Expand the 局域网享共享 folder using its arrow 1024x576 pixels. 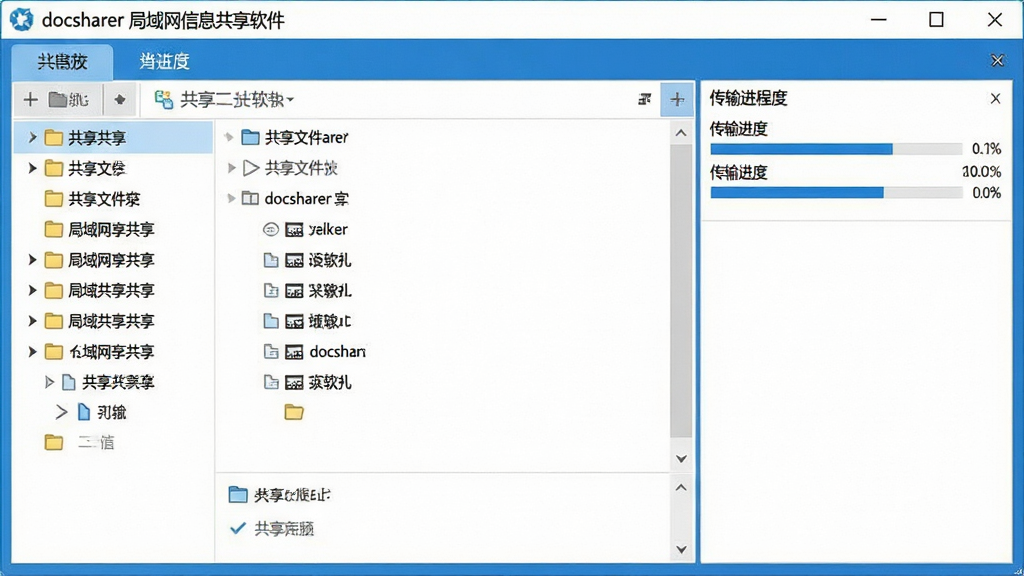(32, 260)
